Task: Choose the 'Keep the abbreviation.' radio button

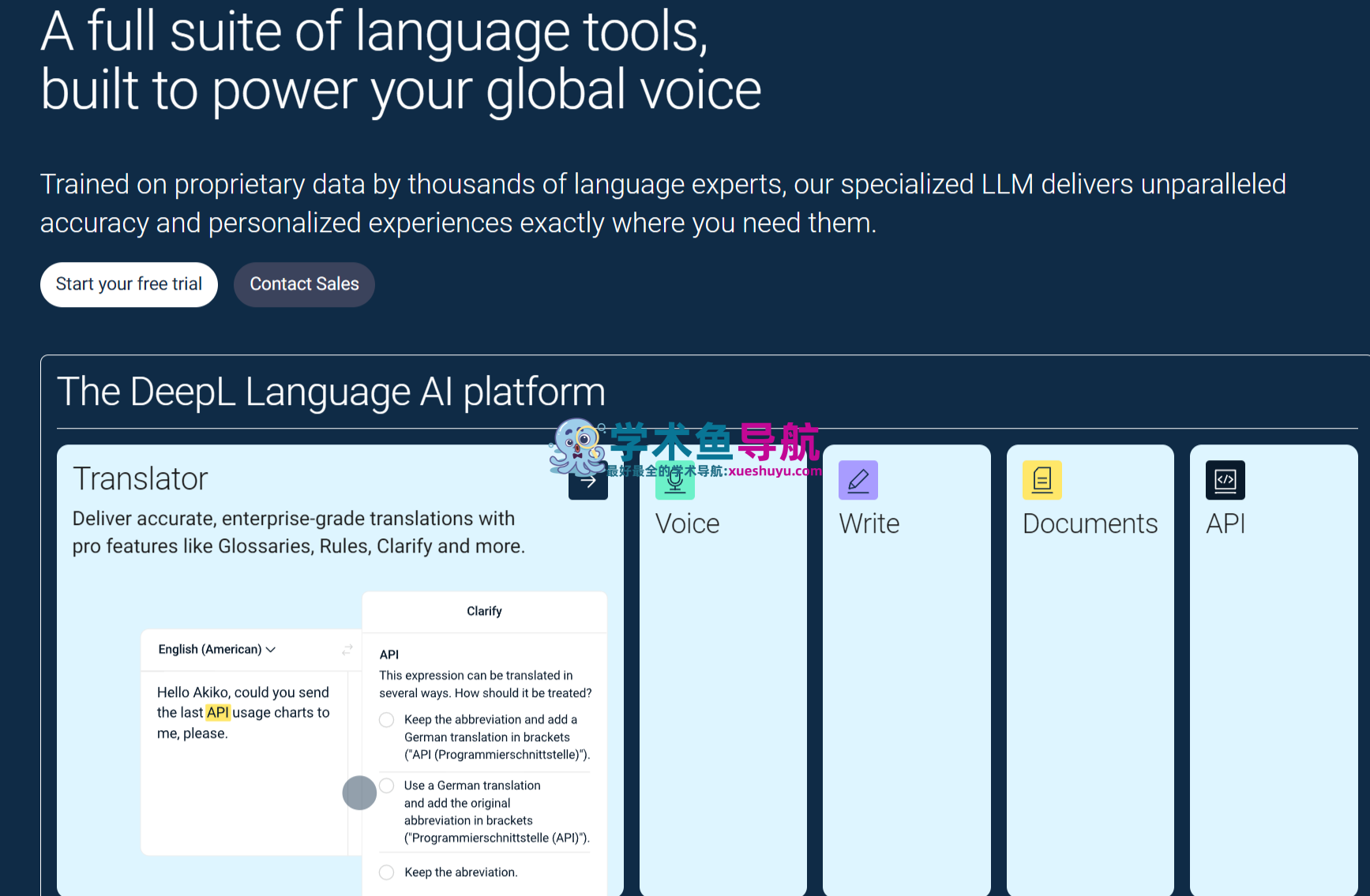Action: (387, 872)
